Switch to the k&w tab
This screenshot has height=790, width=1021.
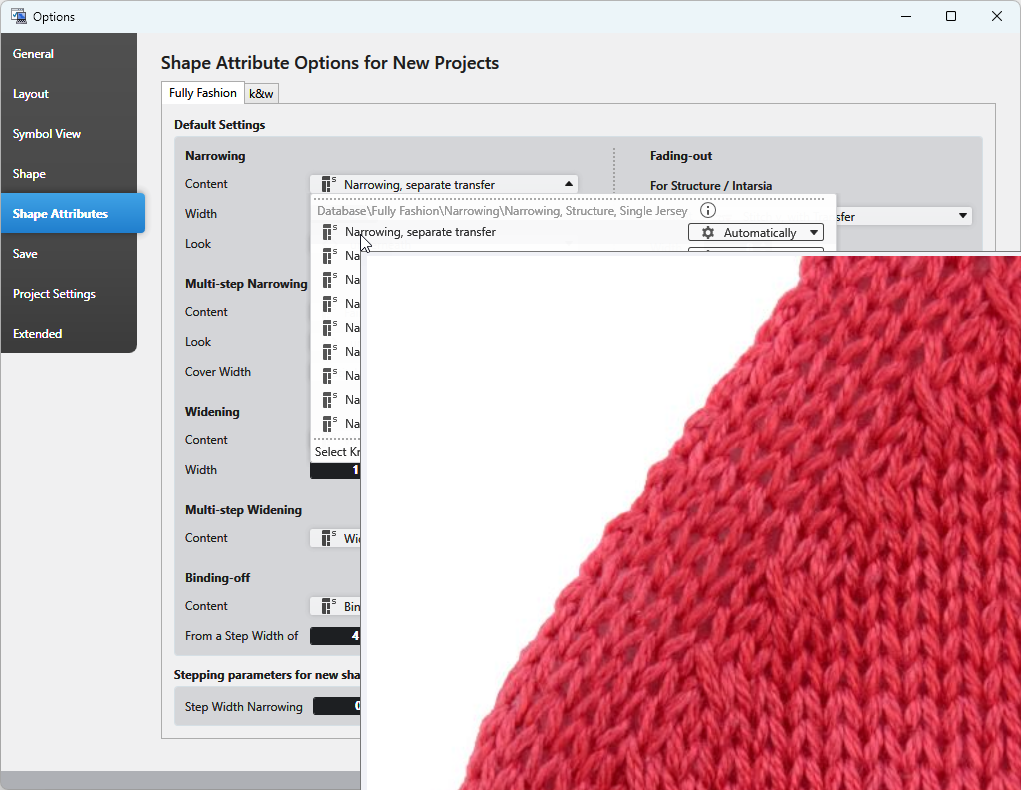pyautogui.click(x=262, y=94)
